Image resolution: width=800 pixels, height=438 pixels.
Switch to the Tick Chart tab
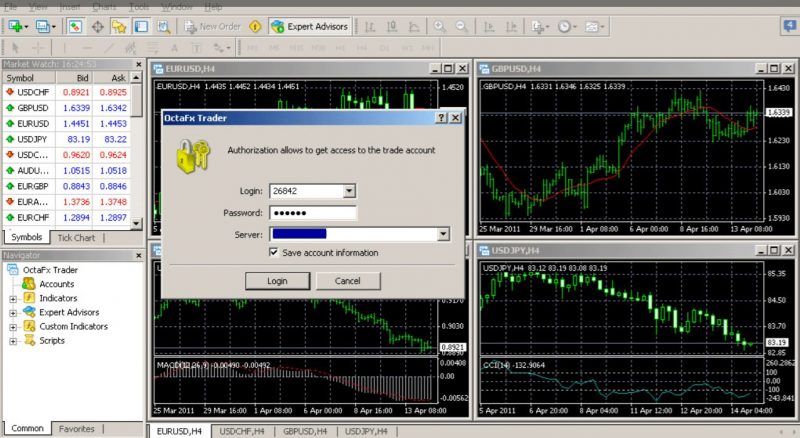pos(76,237)
